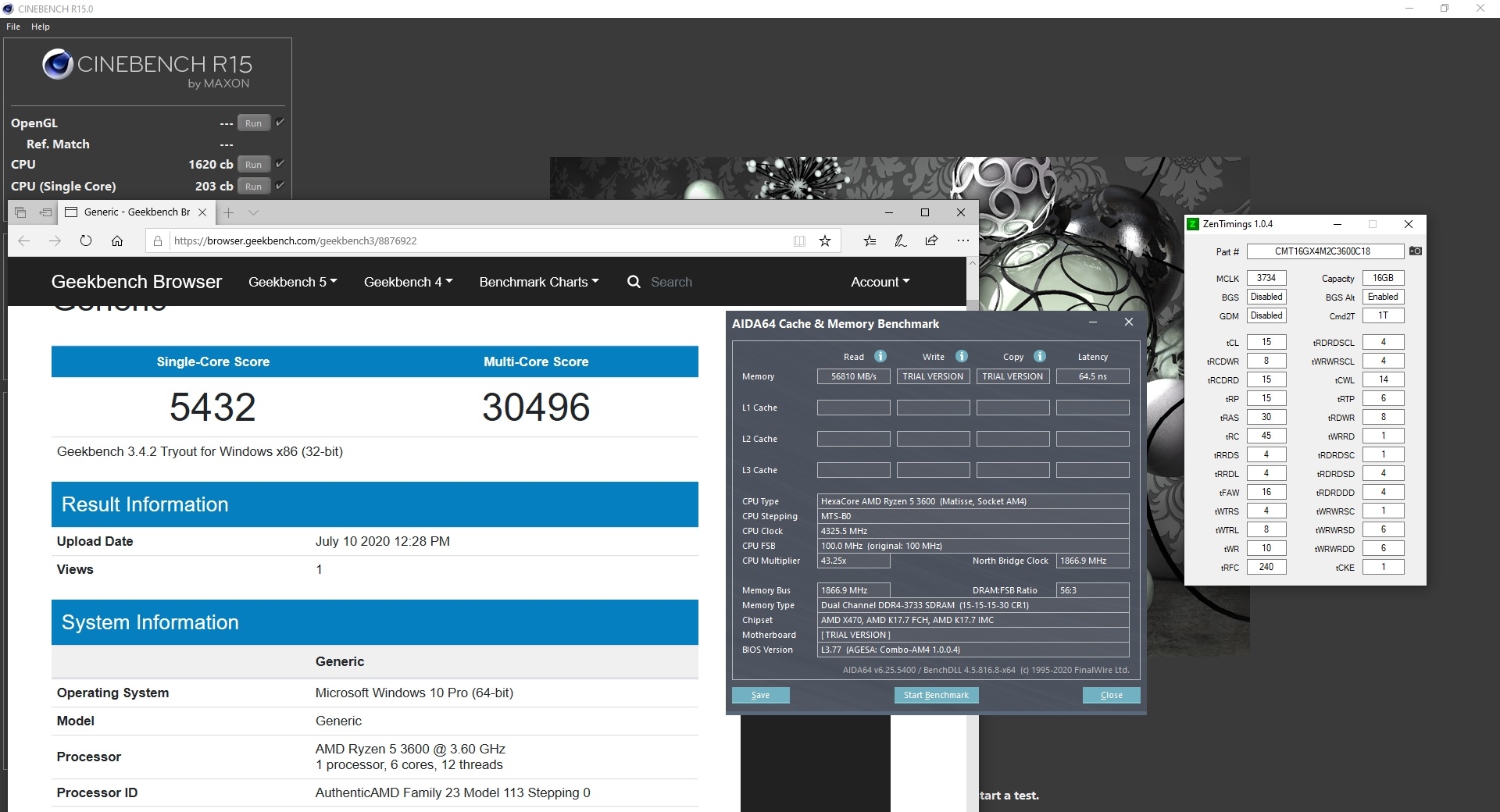Click the Cinebench R15 logo
The height and width of the screenshot is (812, 1500).
(147, 69)
